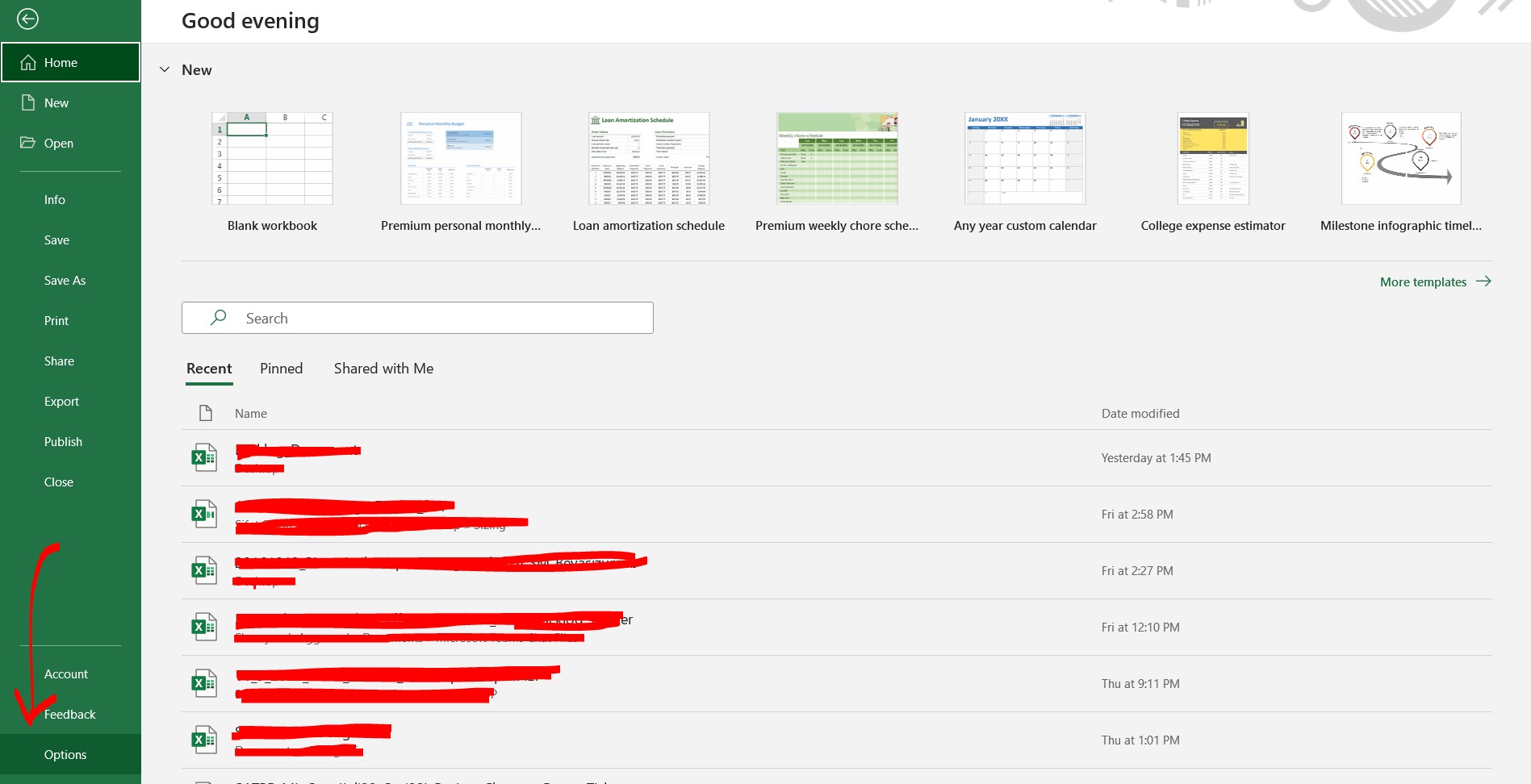Click the magnifying glass search icon
Viewport: 1531px width, 784px height.
click(x=217, y=318)
